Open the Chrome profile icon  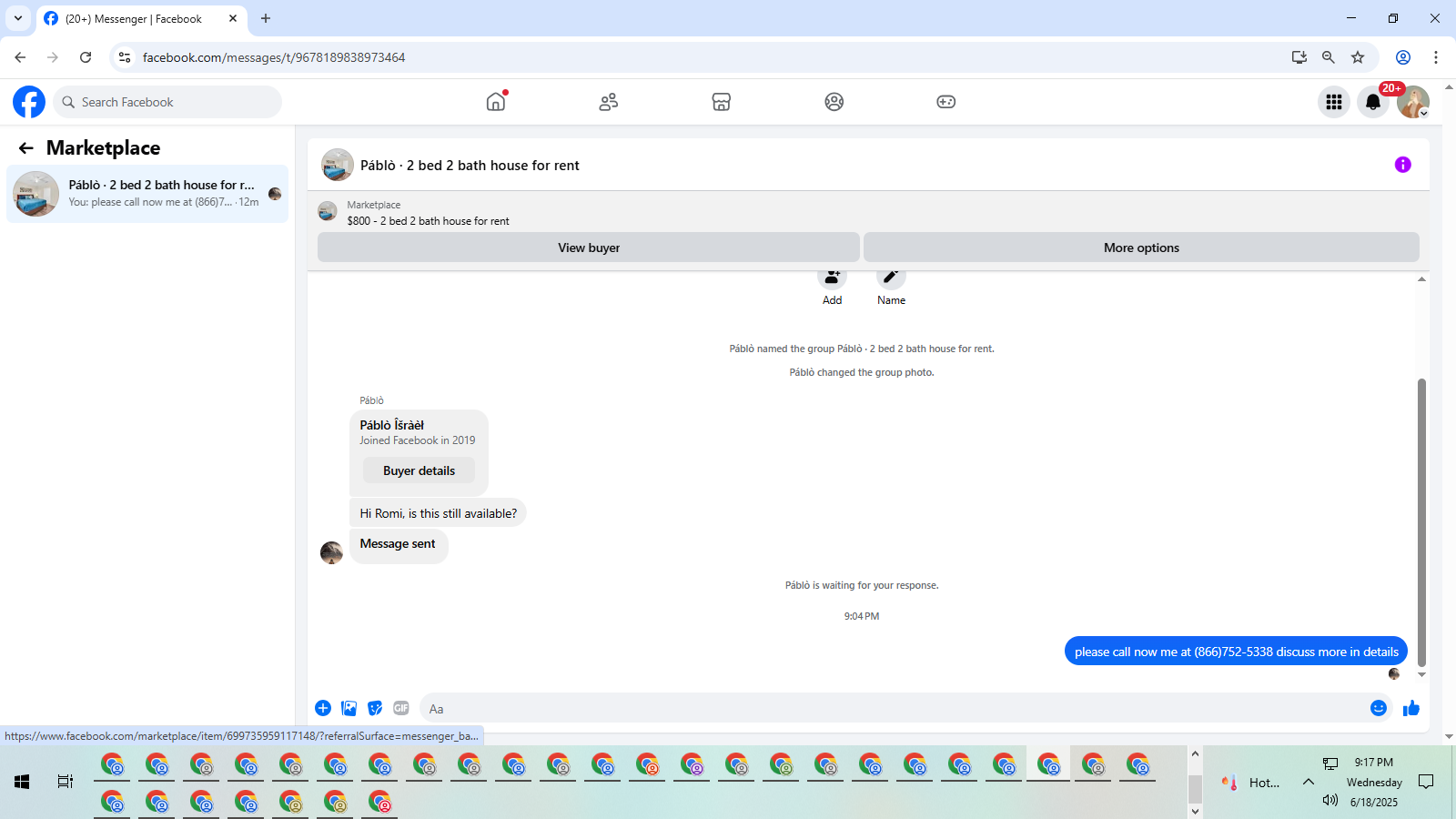(x=1403, y=57)
